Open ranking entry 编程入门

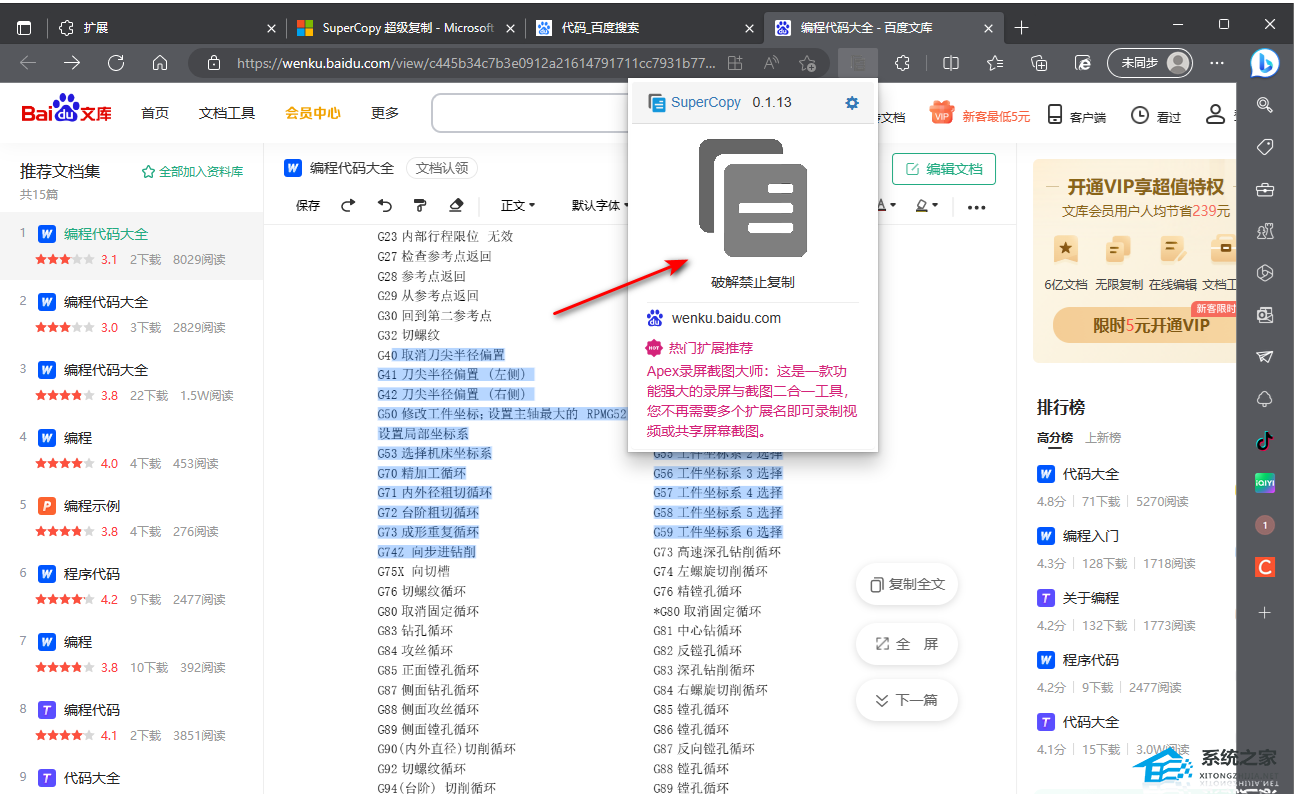1091,536
